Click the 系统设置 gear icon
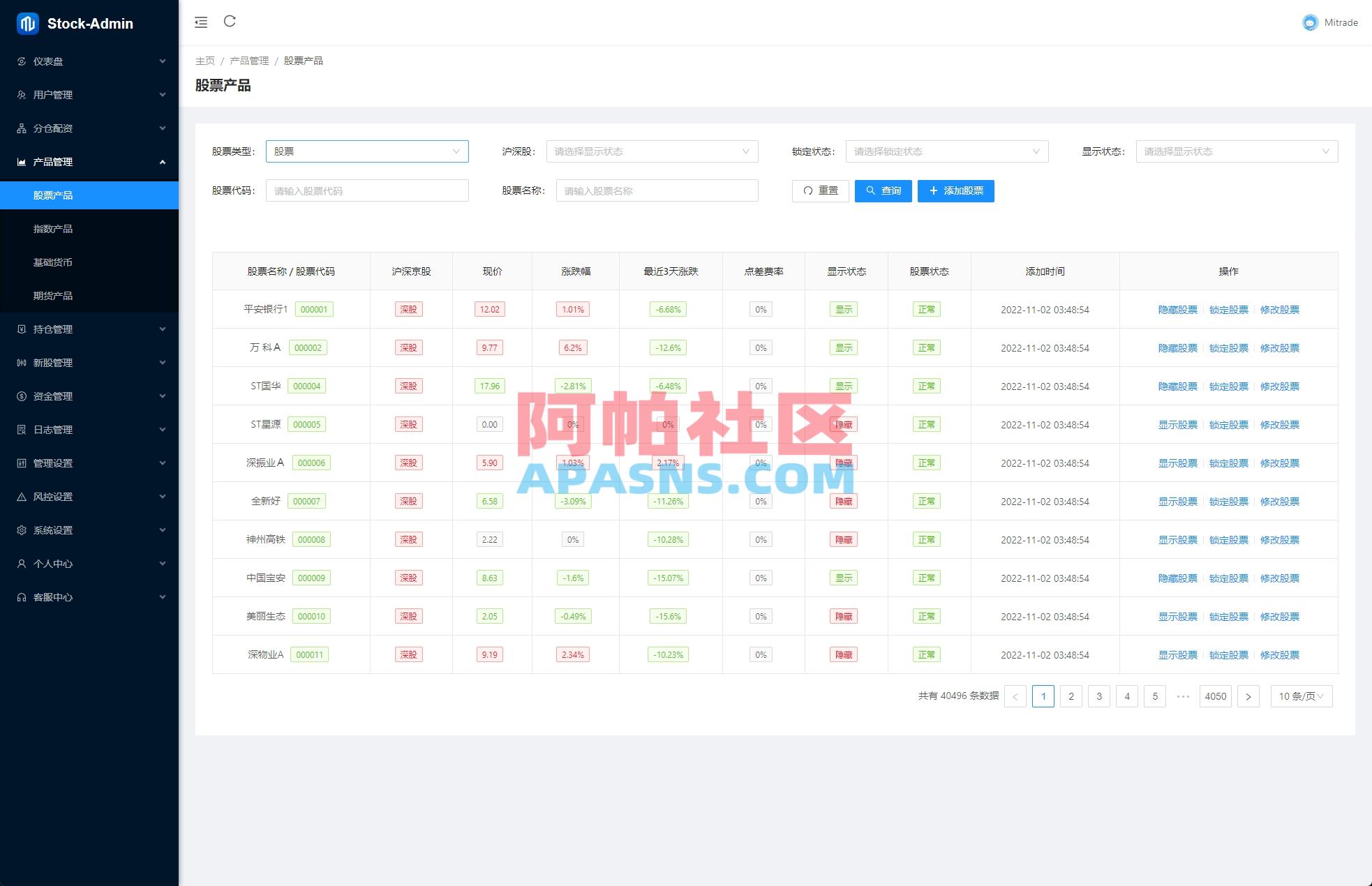Viewport: 1372px width, 886px height. coord(22,530)
